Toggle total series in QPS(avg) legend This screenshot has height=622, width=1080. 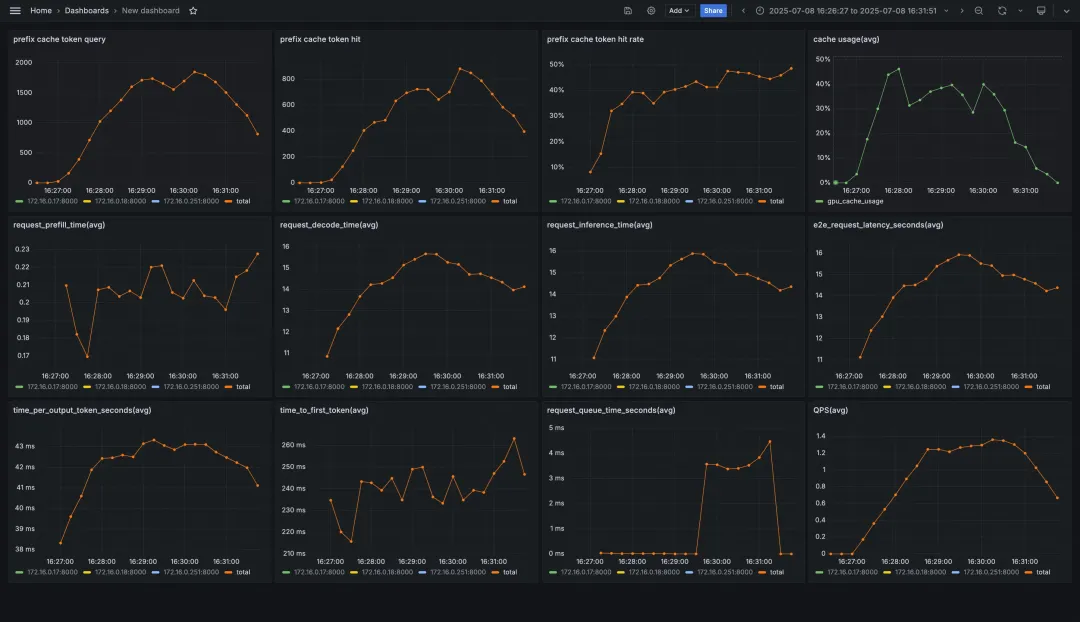coord(1037,572)
